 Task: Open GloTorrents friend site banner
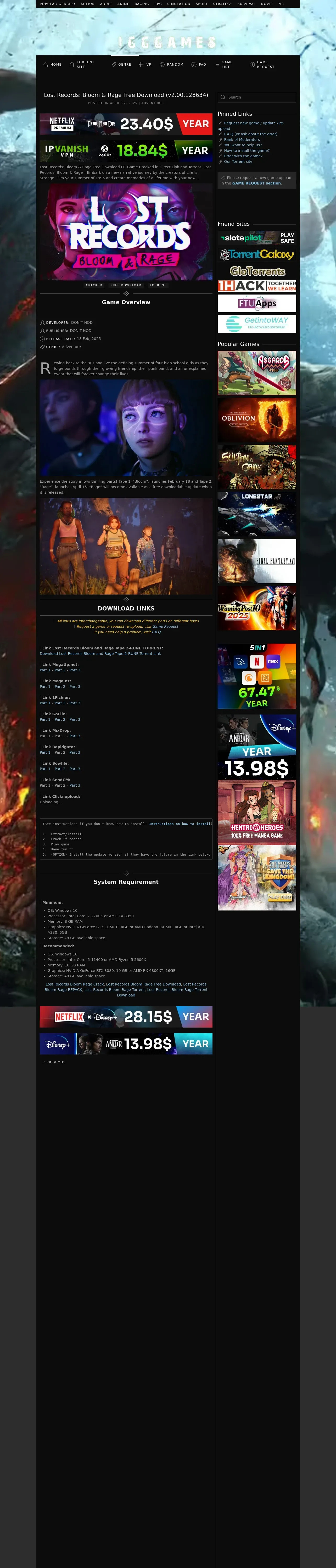click(x=257, y=271)
